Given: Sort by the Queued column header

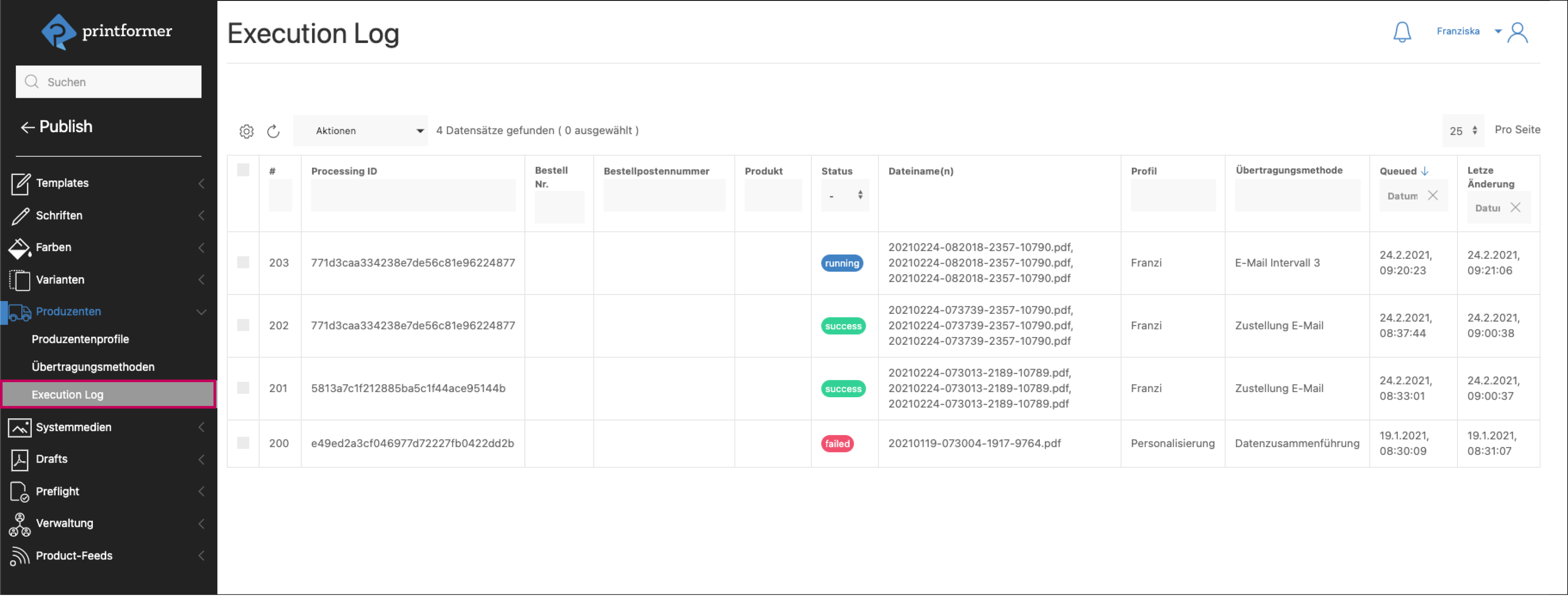Looking at the screenshot, I should tap(1398, 171).
